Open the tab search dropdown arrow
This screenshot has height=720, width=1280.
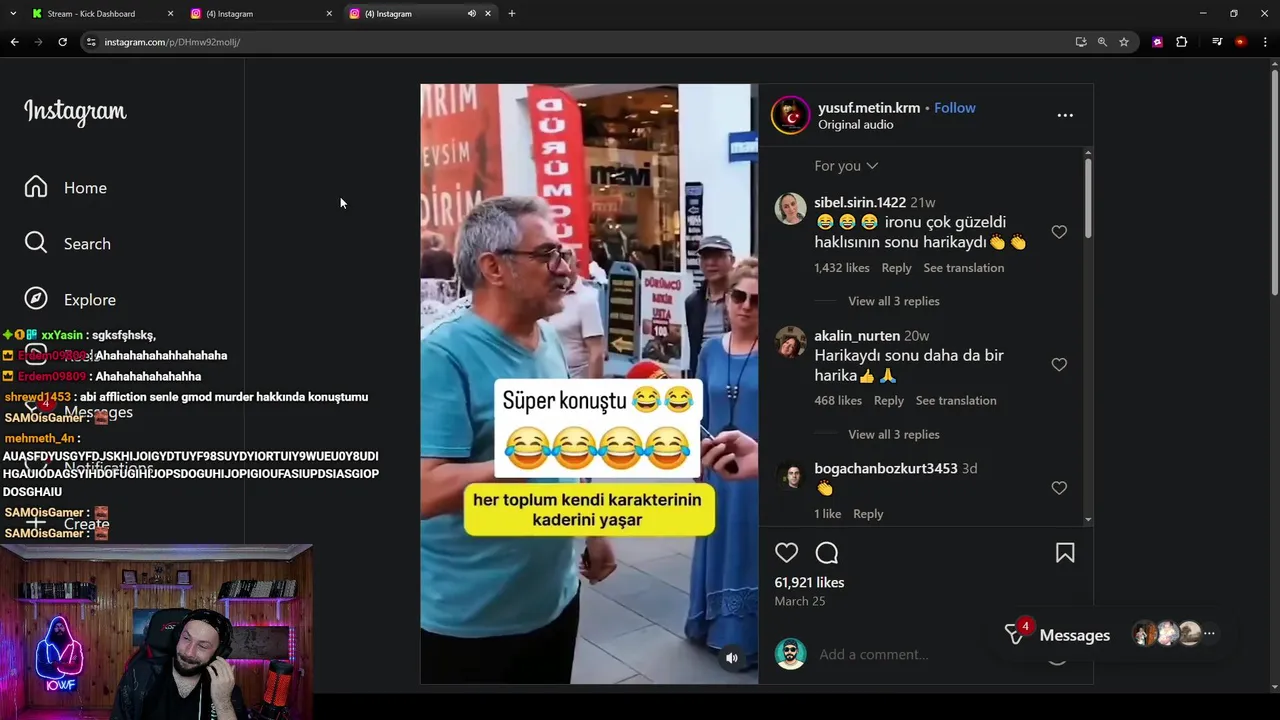click(x=13, y=14)
